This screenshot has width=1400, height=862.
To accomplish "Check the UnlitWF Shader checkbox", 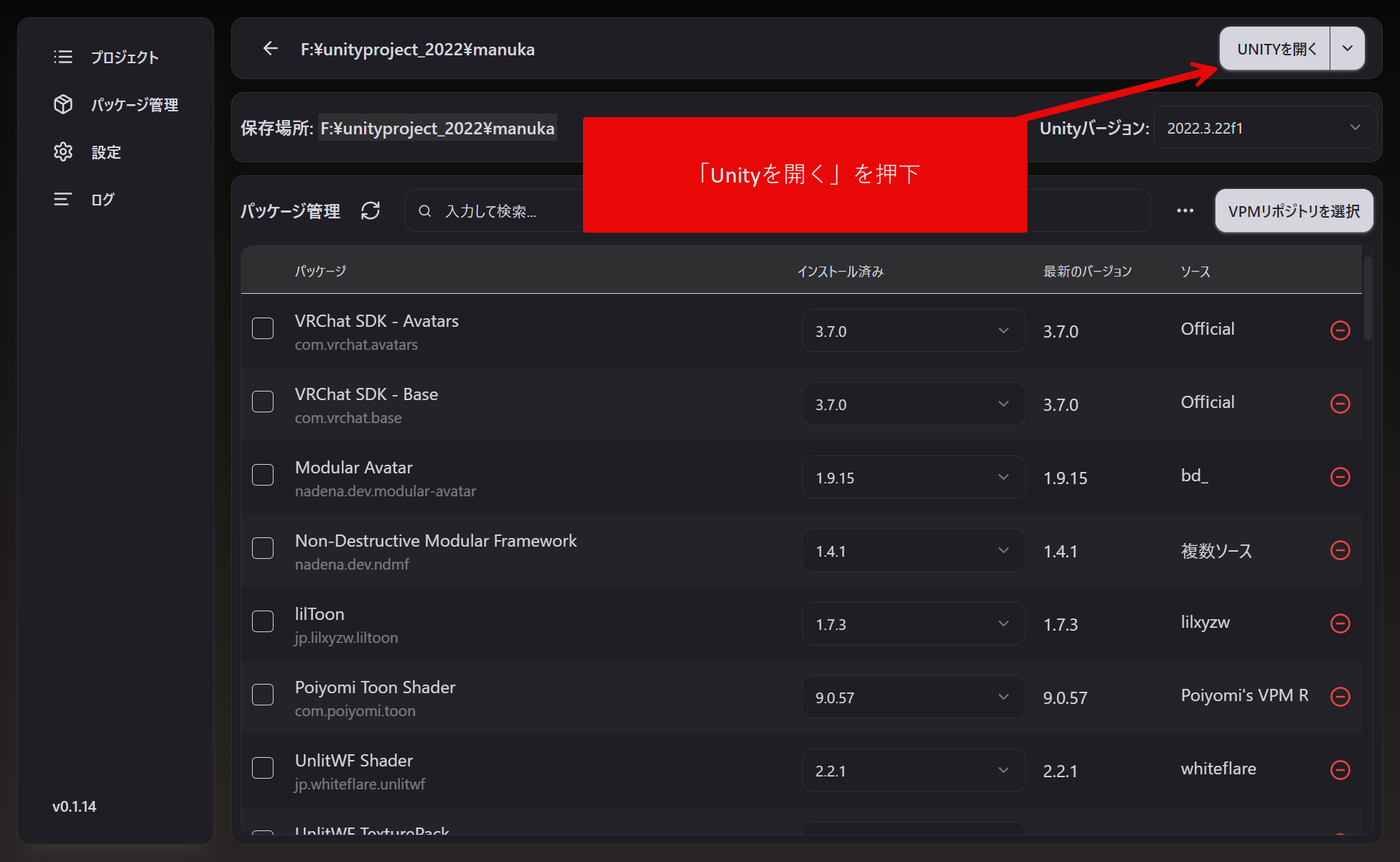I will [x=263, y=768].
